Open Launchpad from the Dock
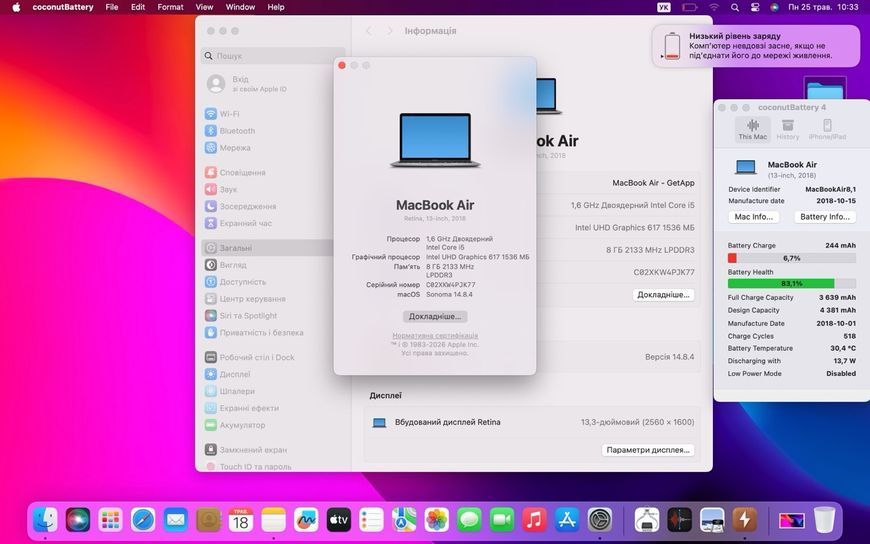 [110, 520]
